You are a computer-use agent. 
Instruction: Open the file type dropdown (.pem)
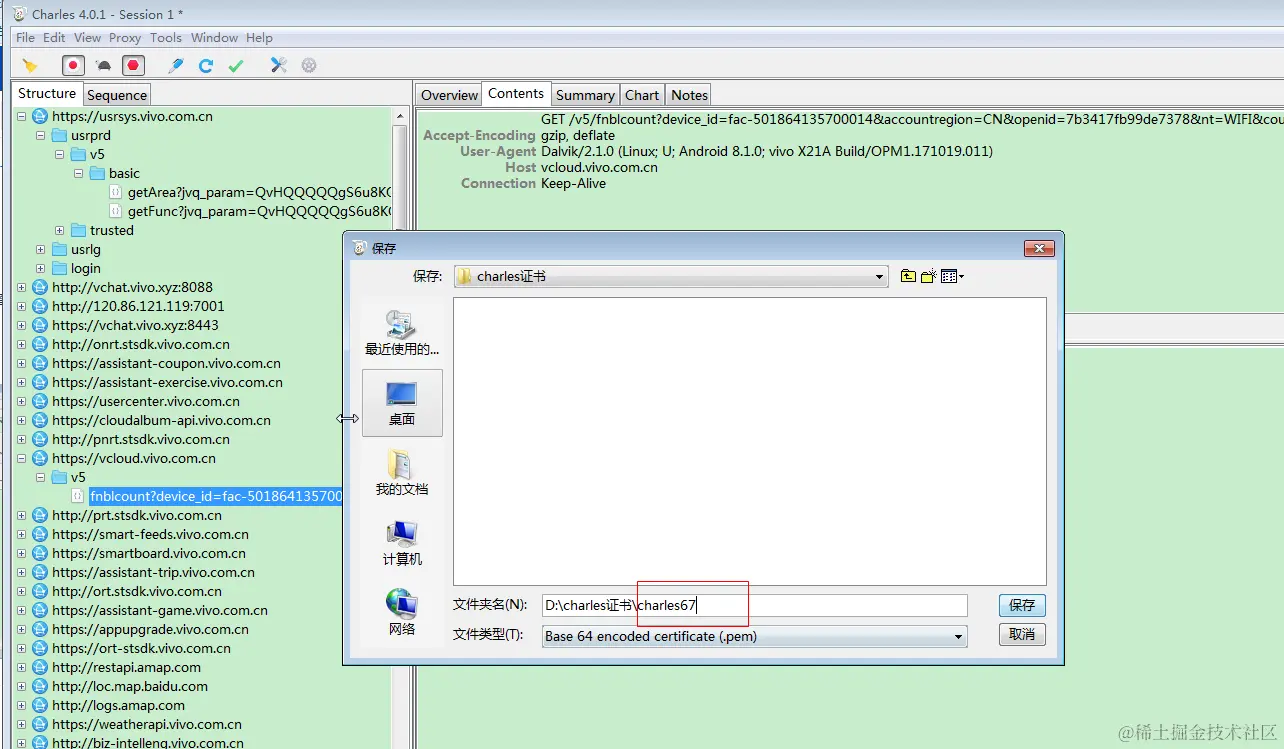[x=755, y=636]
